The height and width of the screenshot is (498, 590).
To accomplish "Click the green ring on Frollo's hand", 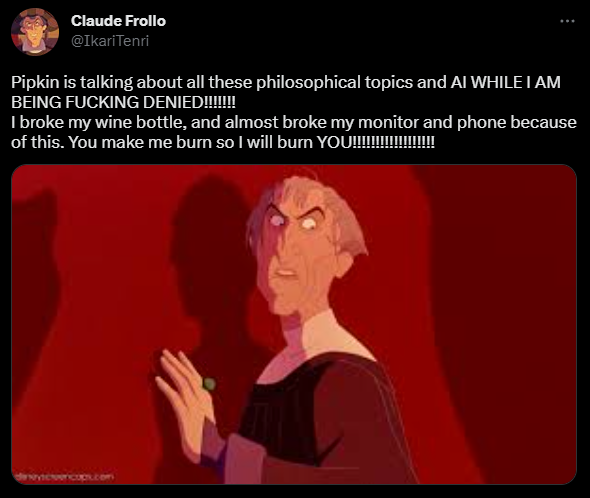I will point(209,384).
